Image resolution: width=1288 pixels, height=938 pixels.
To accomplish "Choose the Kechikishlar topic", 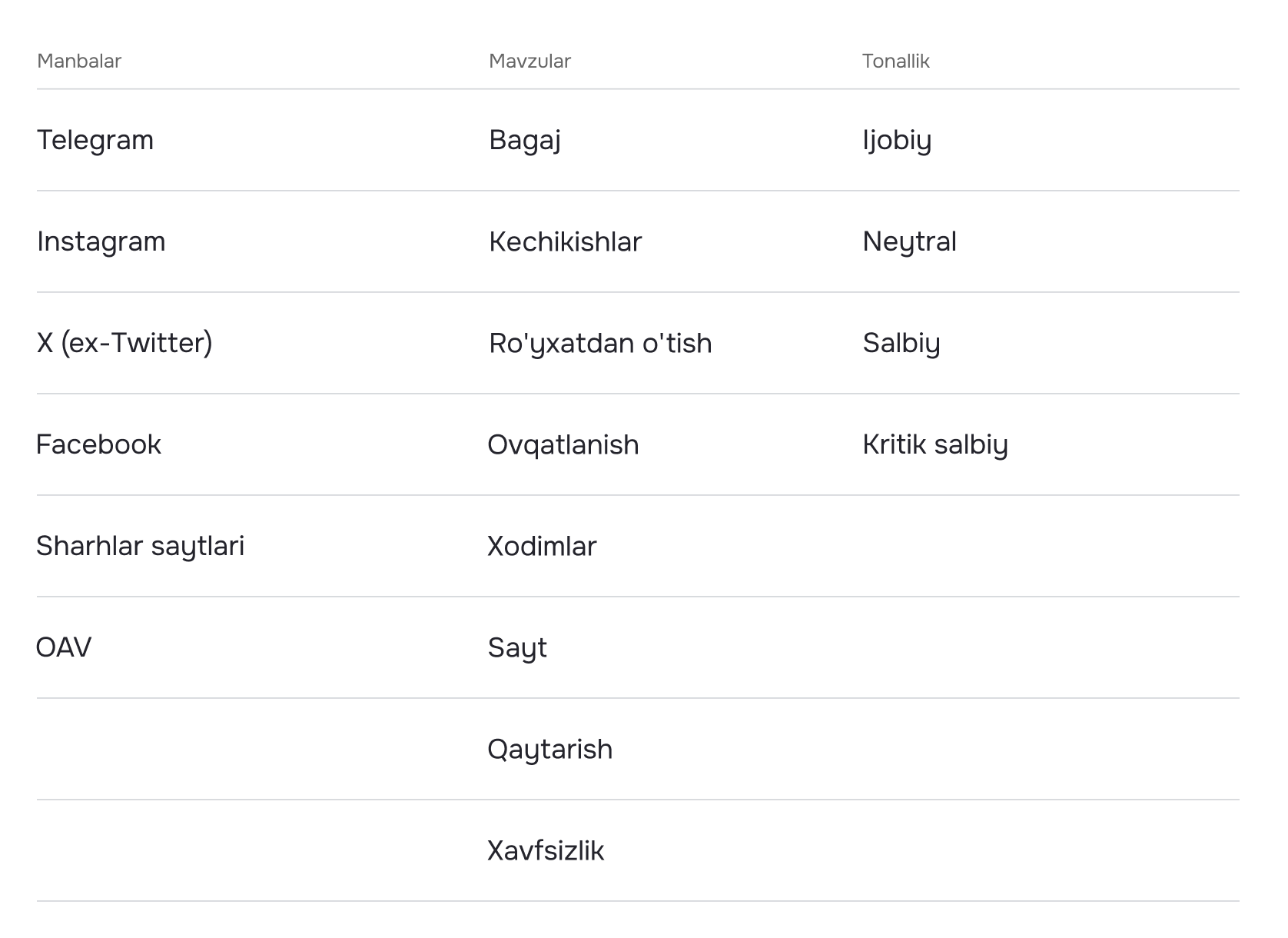I will [x=566, y=241].
